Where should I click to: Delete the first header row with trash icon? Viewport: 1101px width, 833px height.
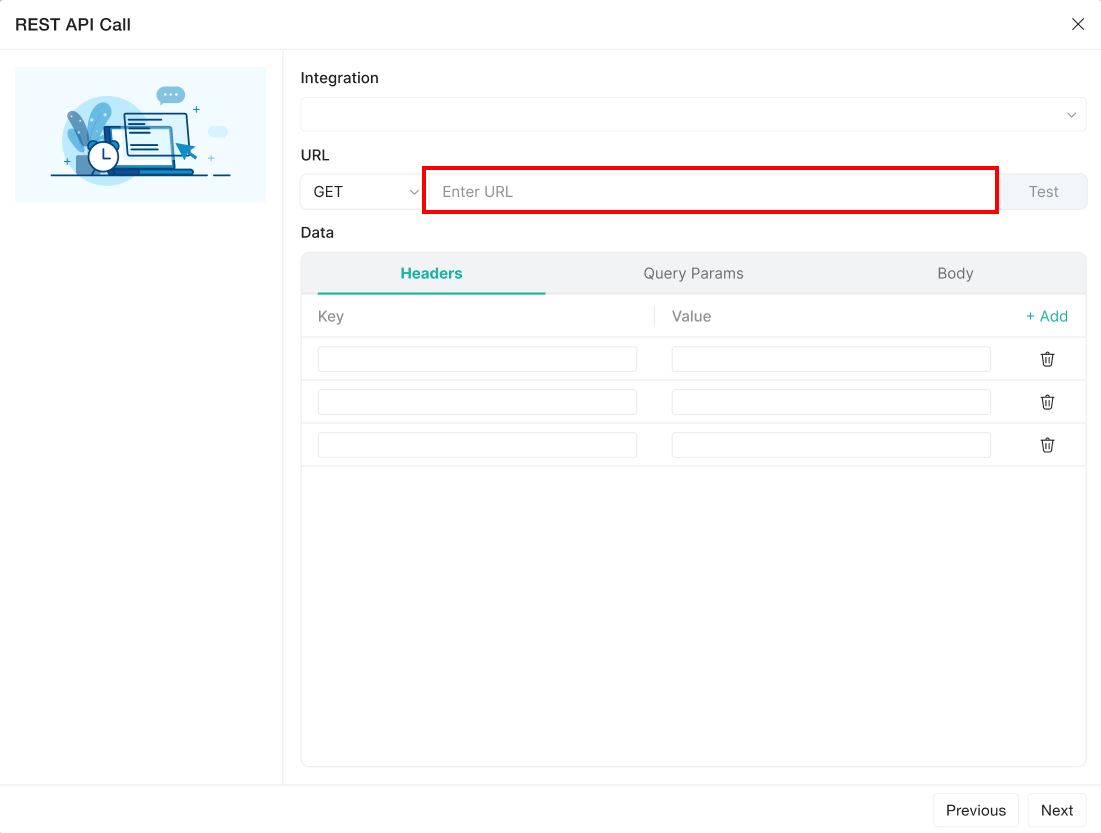click(1047, 359)
